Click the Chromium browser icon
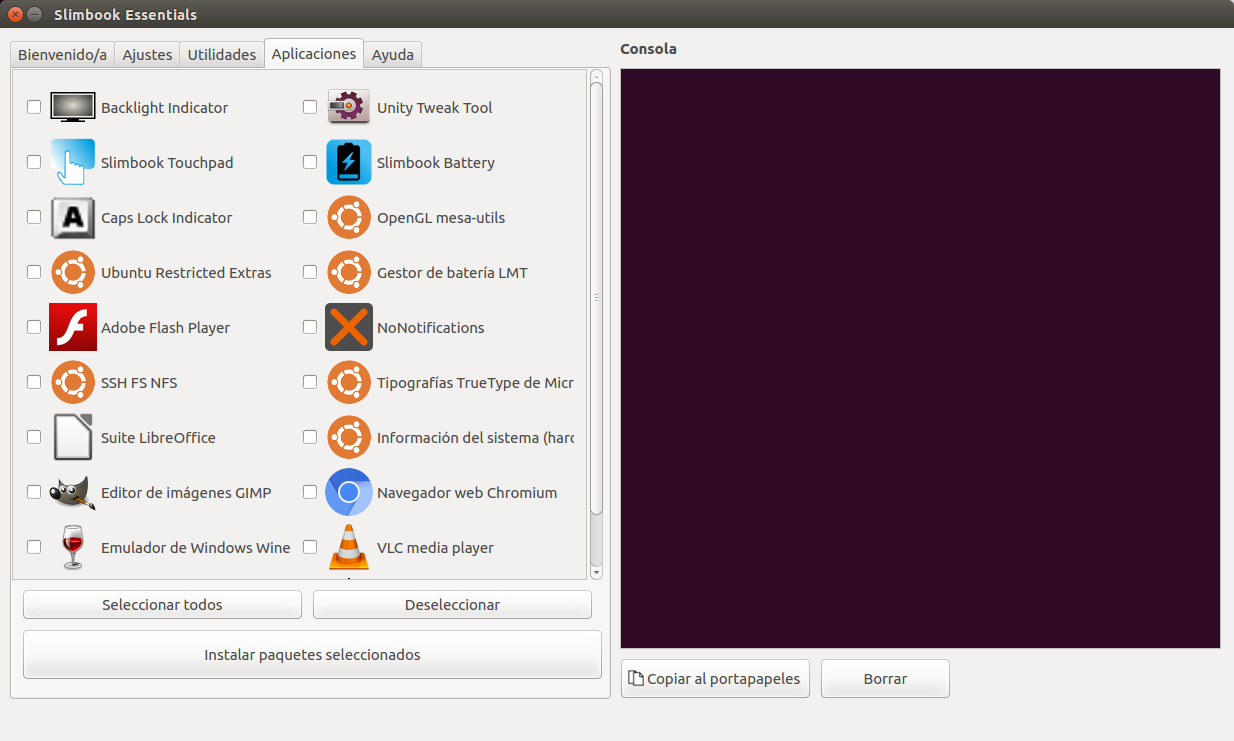Image resolution: width=1234 pixels, height=741 pixels. [x=349, y=492]
